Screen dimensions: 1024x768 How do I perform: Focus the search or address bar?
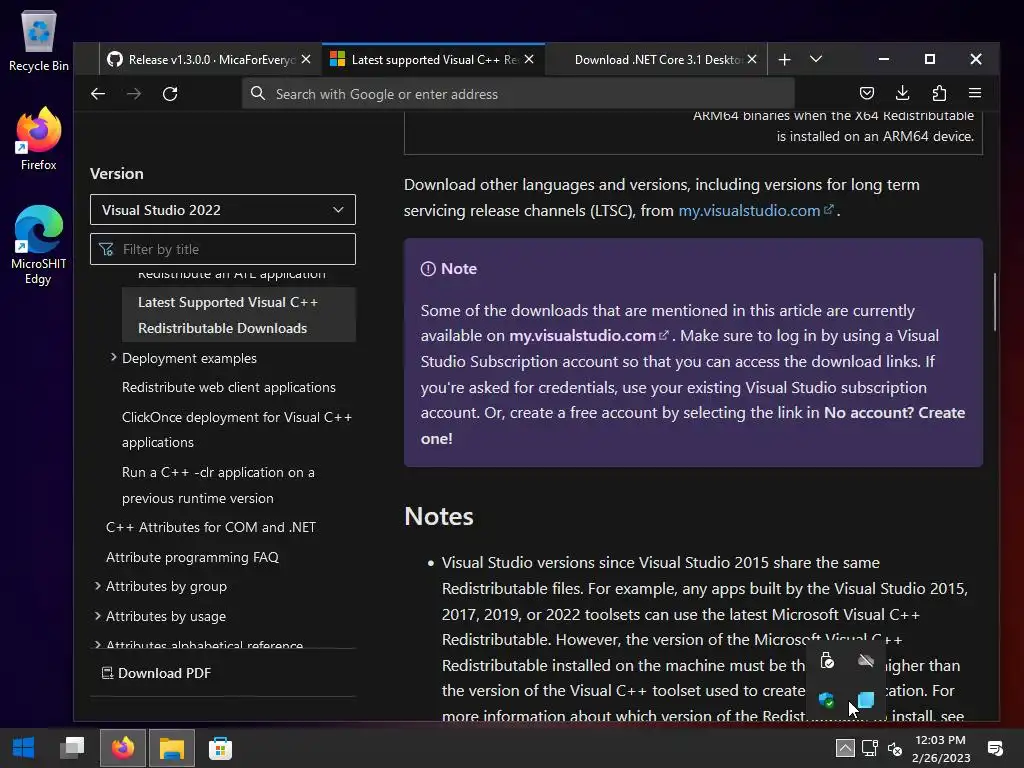519,93
